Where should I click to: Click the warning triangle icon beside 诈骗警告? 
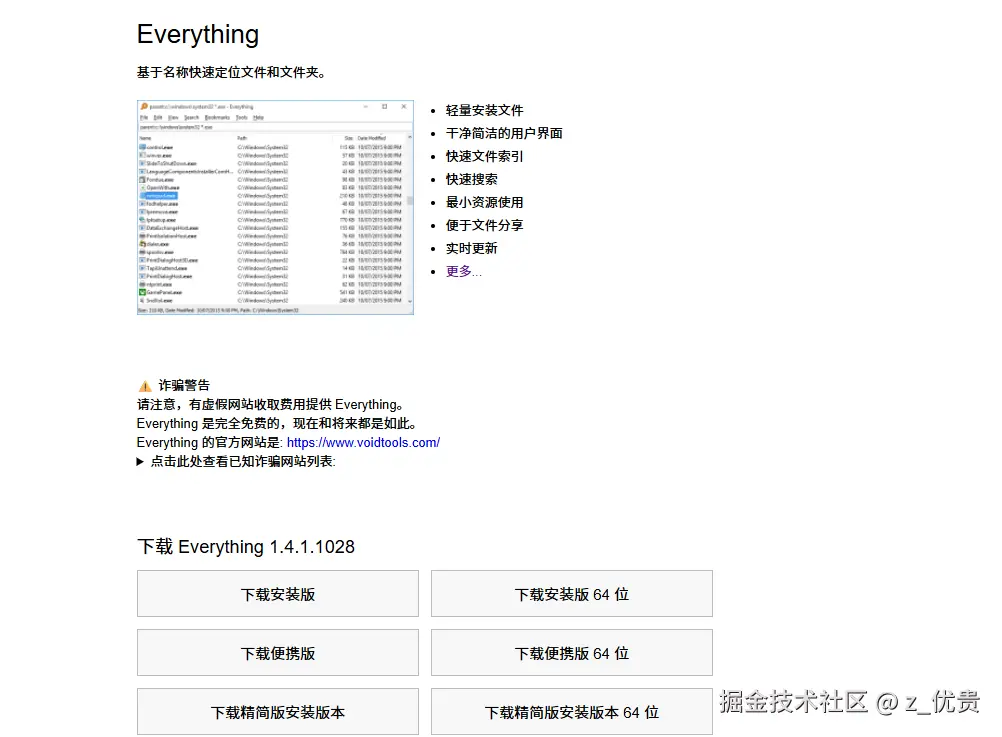click(145, 385)
